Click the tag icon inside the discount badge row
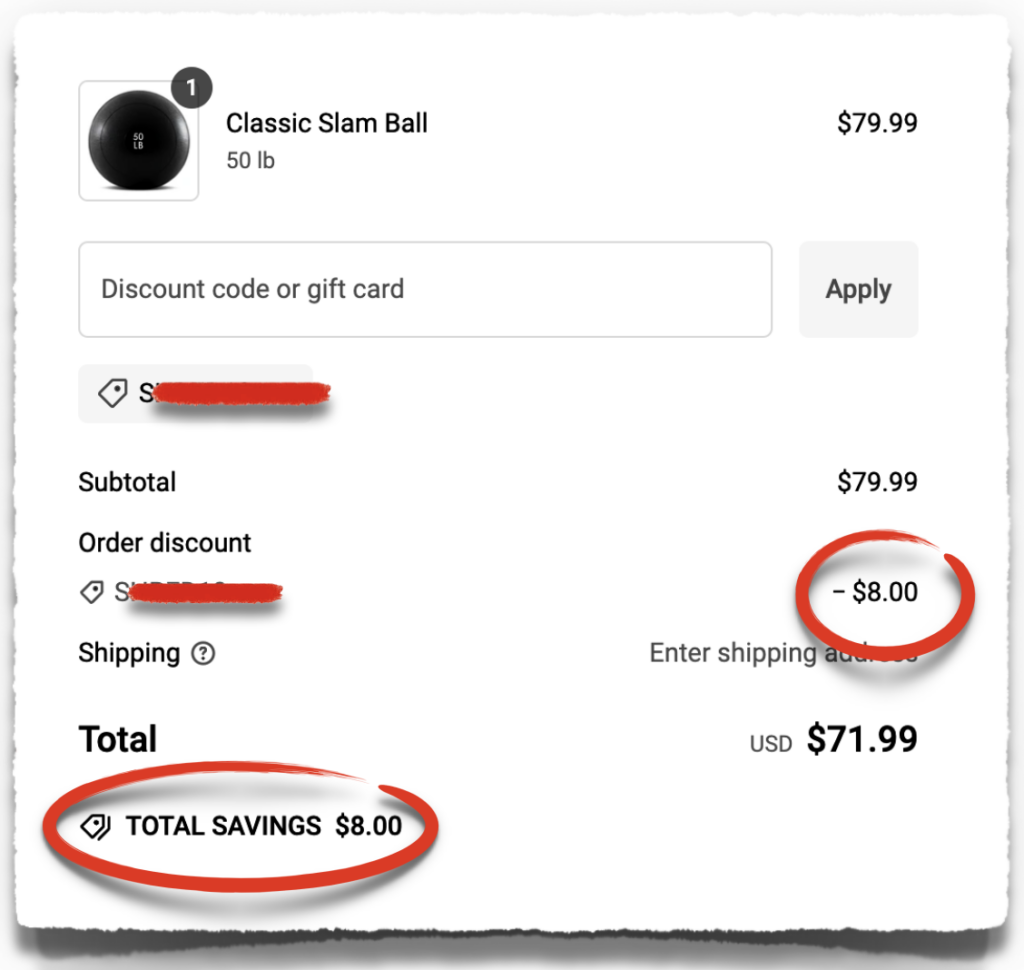This screenshot has height=970, width=1024. point(113,392)
